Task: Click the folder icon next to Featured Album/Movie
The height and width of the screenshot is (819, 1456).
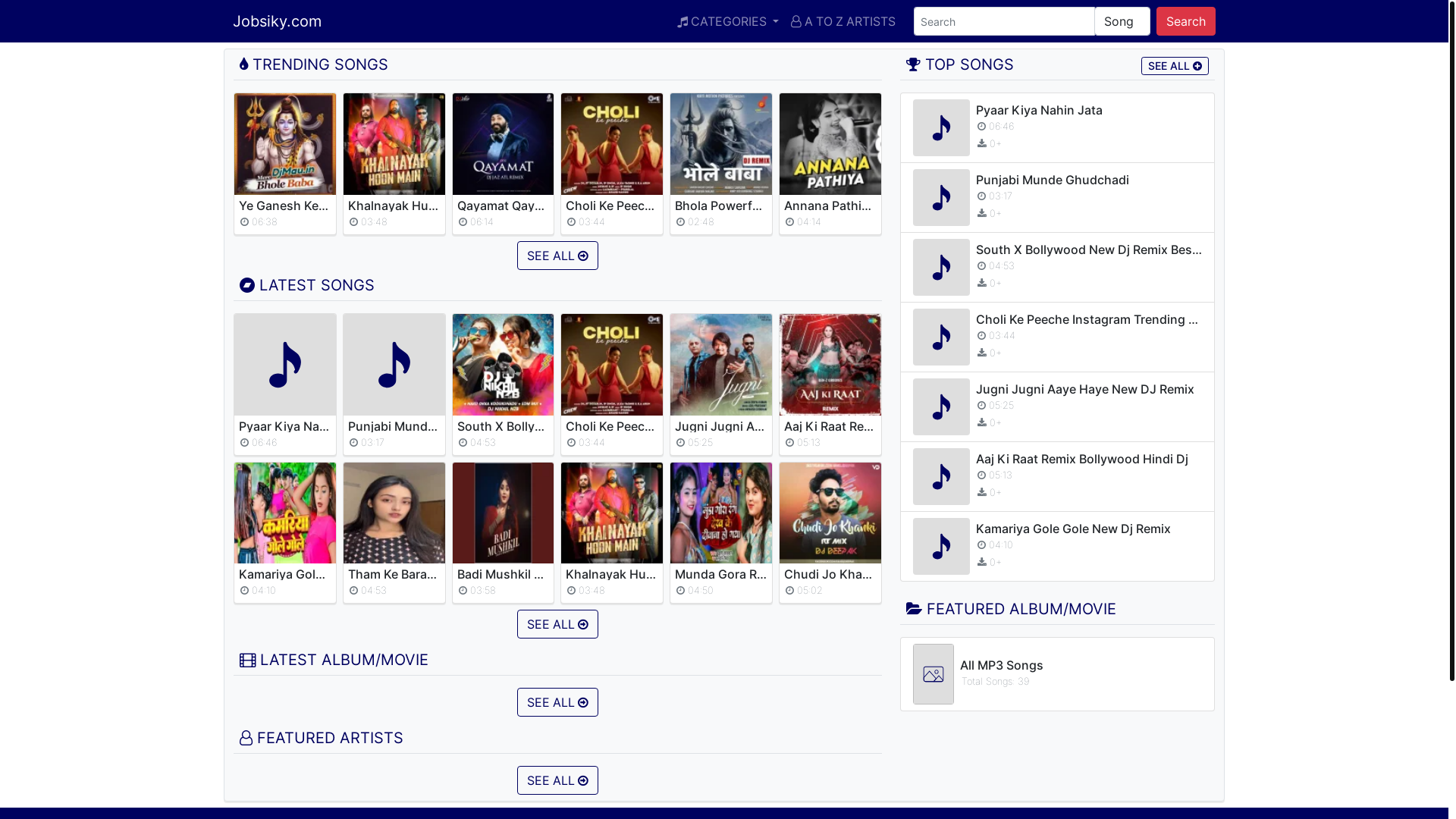Action: 914,609
